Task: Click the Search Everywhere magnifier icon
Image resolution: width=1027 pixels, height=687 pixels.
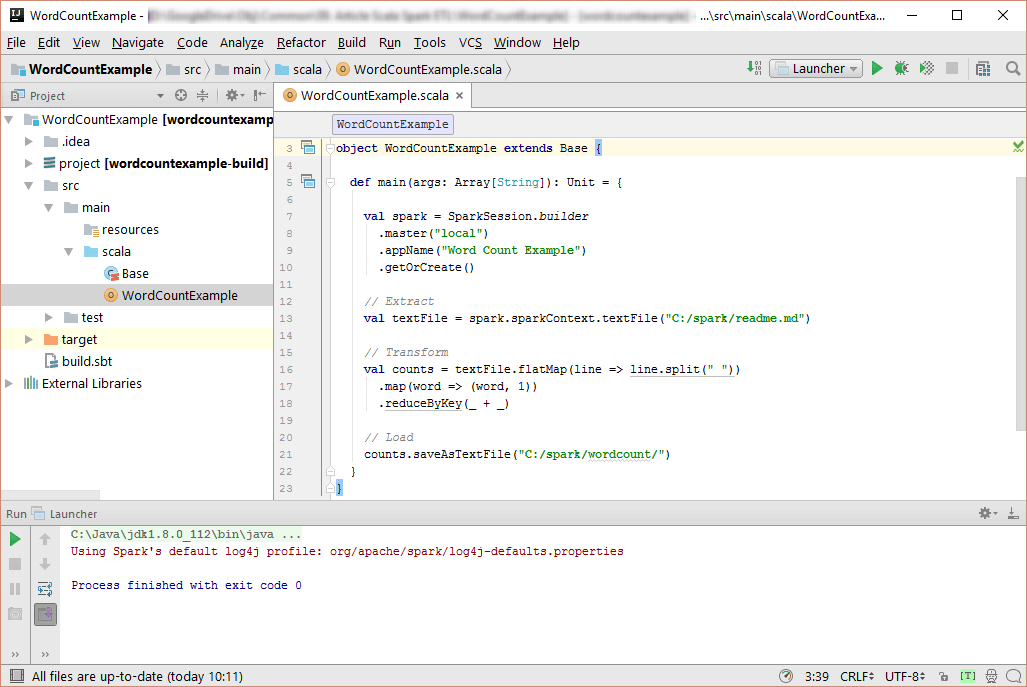Action: (x=1012, y=69)
